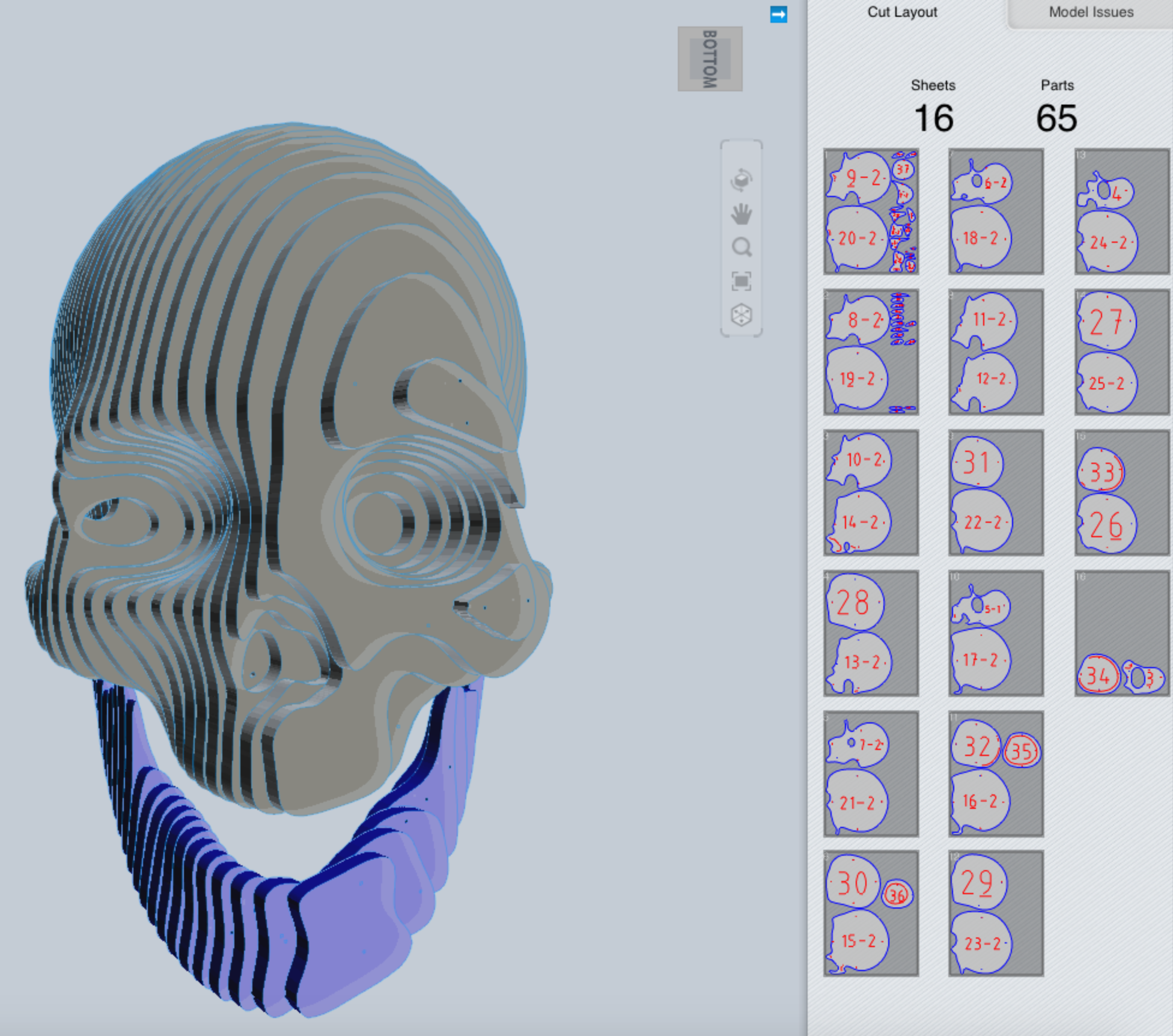
Task: Select the Pan hand tool
Action: click(x=742, y=214)
